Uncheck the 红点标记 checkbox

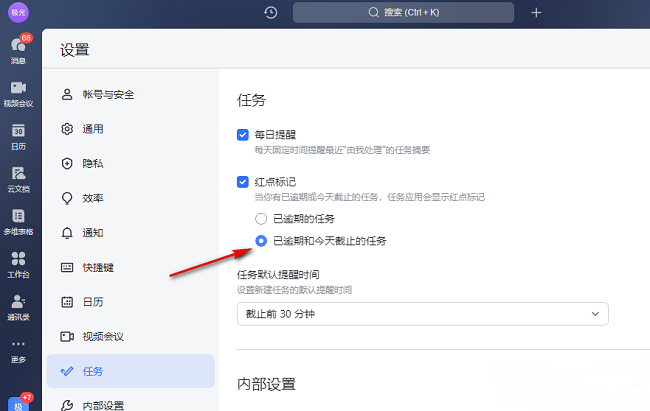pos(243,182)
